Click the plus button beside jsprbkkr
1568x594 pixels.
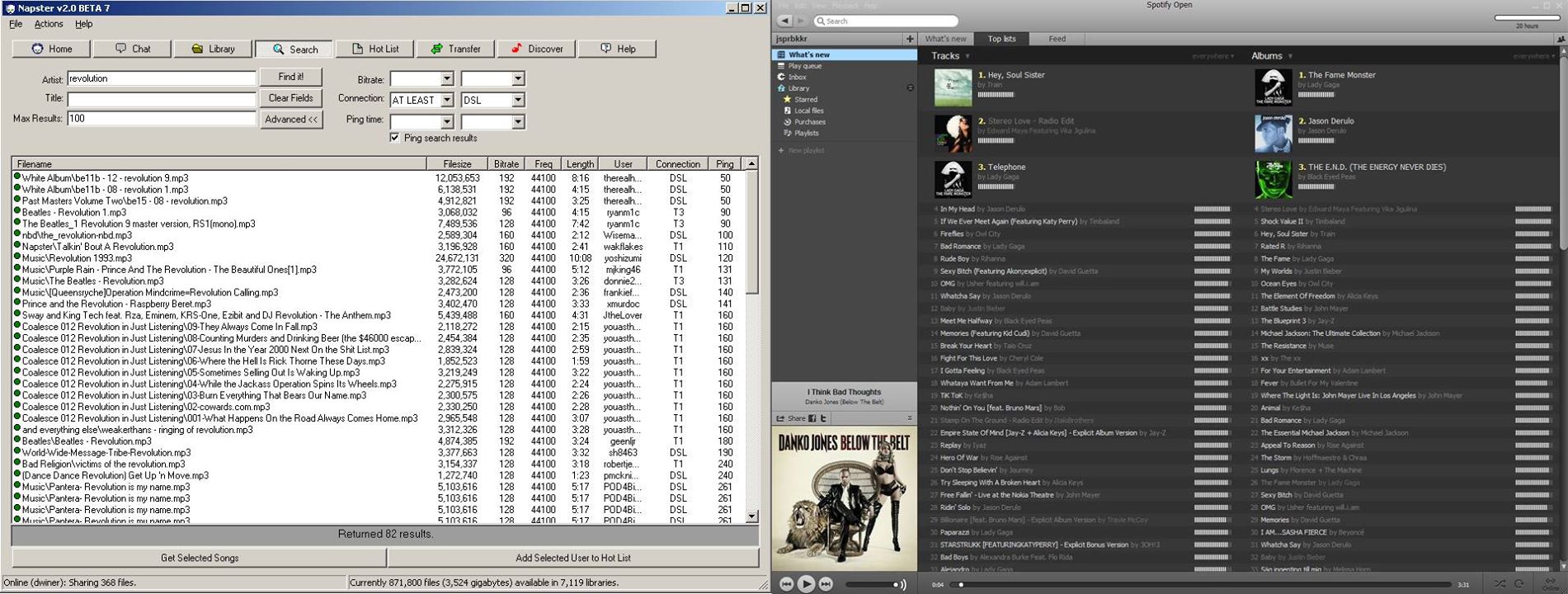click(x=910, y=39)
